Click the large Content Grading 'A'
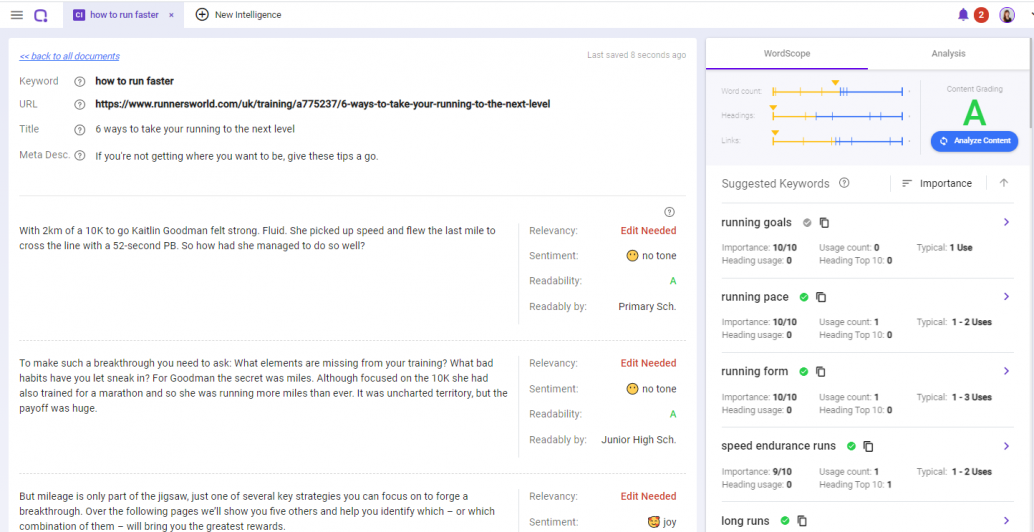Viewport: 1034px width, 532px height. pos(974,113)
